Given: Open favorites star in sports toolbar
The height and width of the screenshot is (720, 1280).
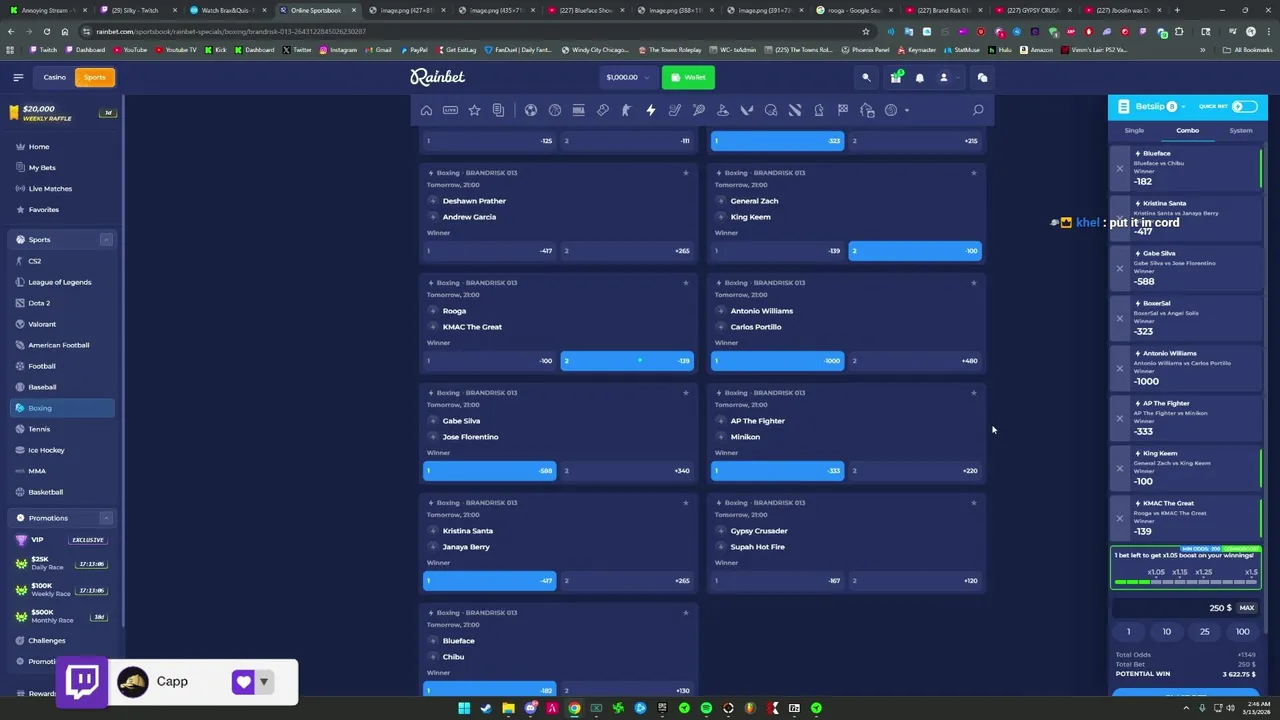Looking at the screenshot, I should [x=474, y=110].
